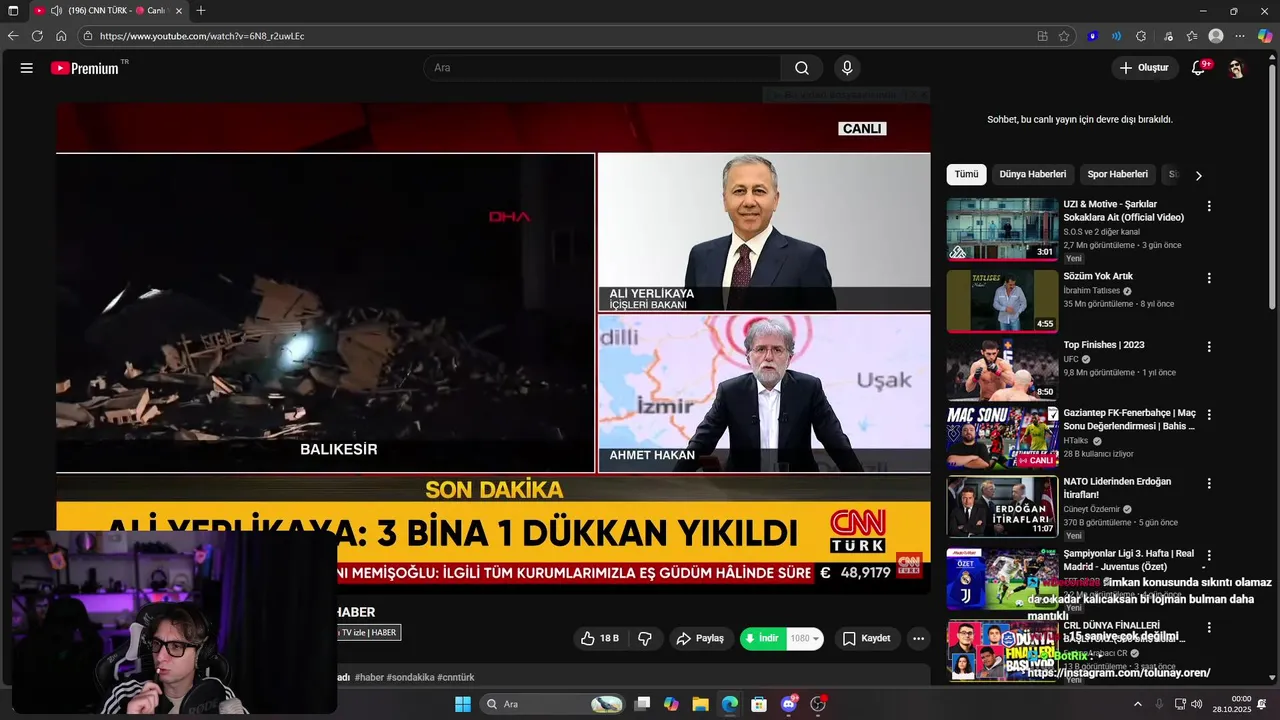
Task: Click the YouTube search magnifier button
Action: coord(802,68)
